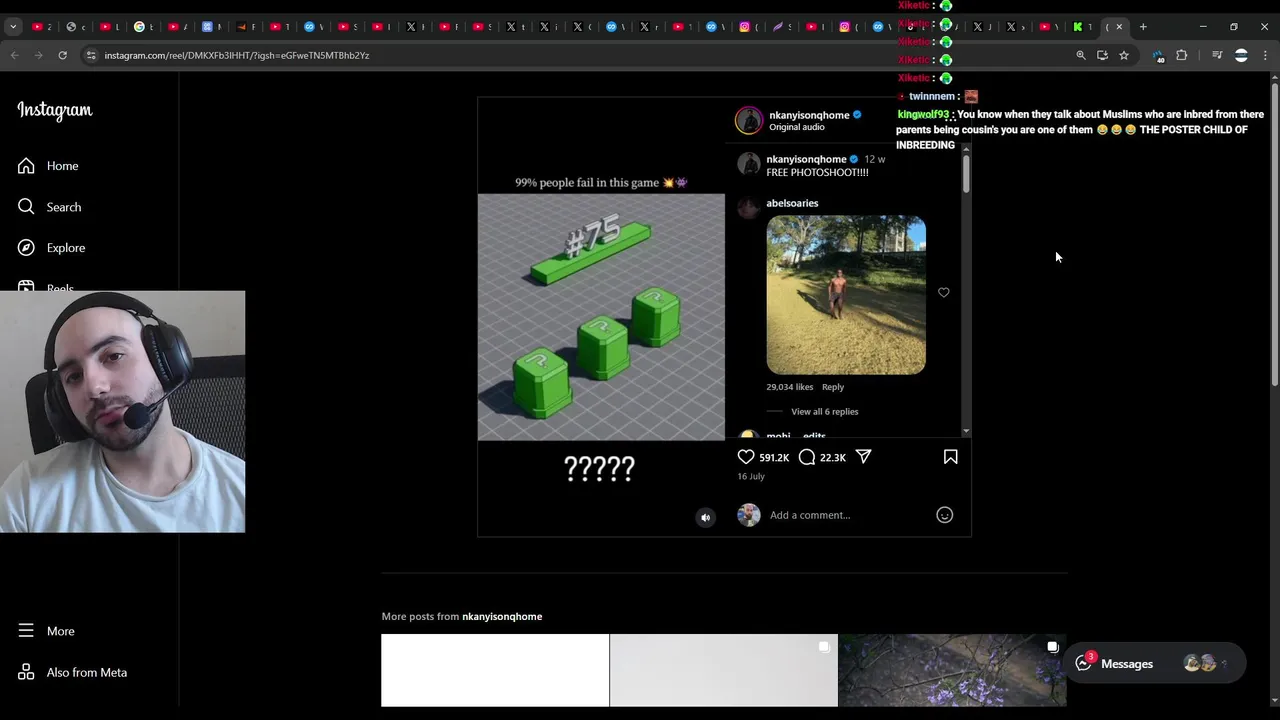Open the jacaranda flowers post thumbnail
The image size is (1280, 720).
(952, 670)
